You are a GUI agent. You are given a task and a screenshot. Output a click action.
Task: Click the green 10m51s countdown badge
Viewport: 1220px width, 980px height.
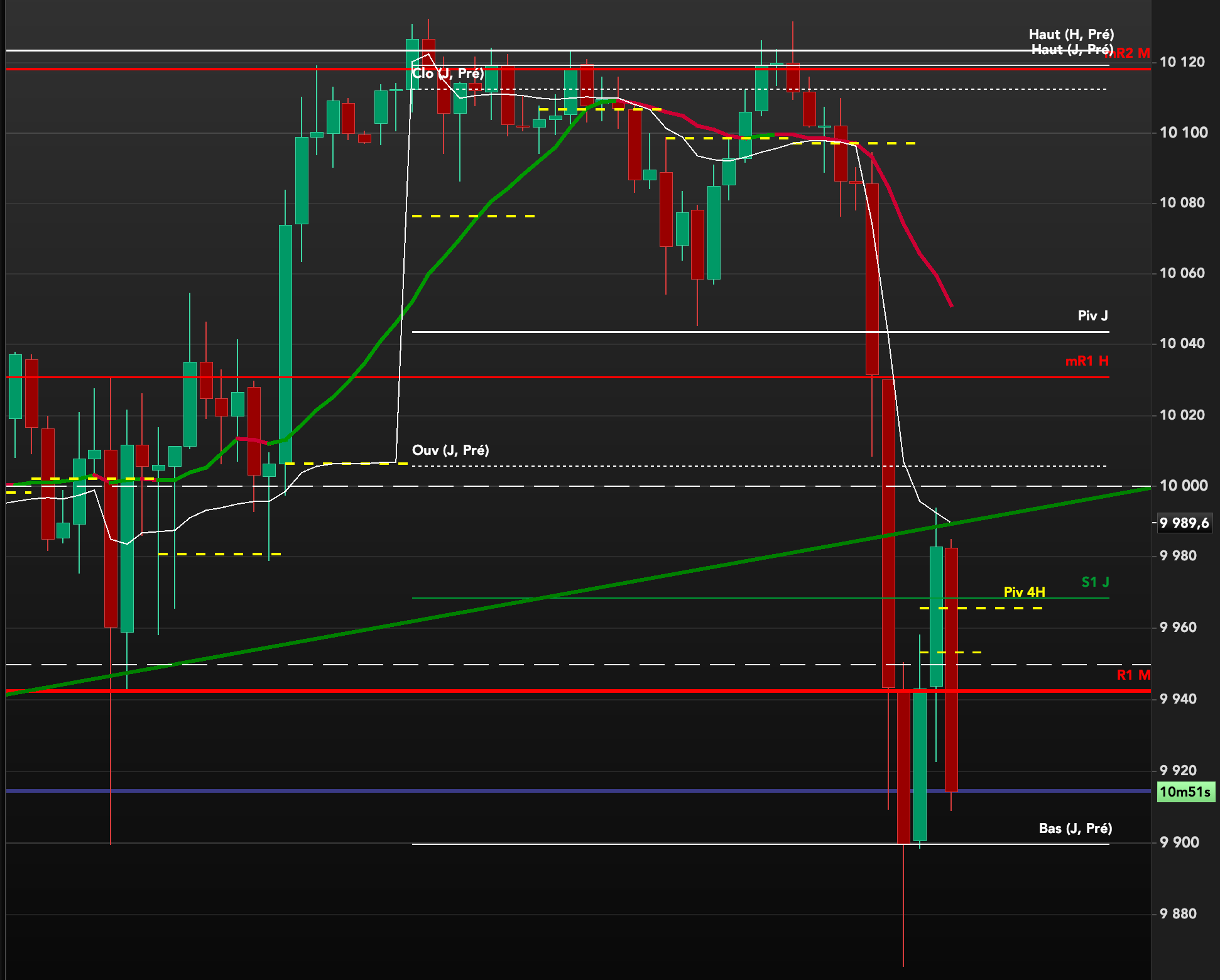pyautogui.click(x=1185, y=792)
